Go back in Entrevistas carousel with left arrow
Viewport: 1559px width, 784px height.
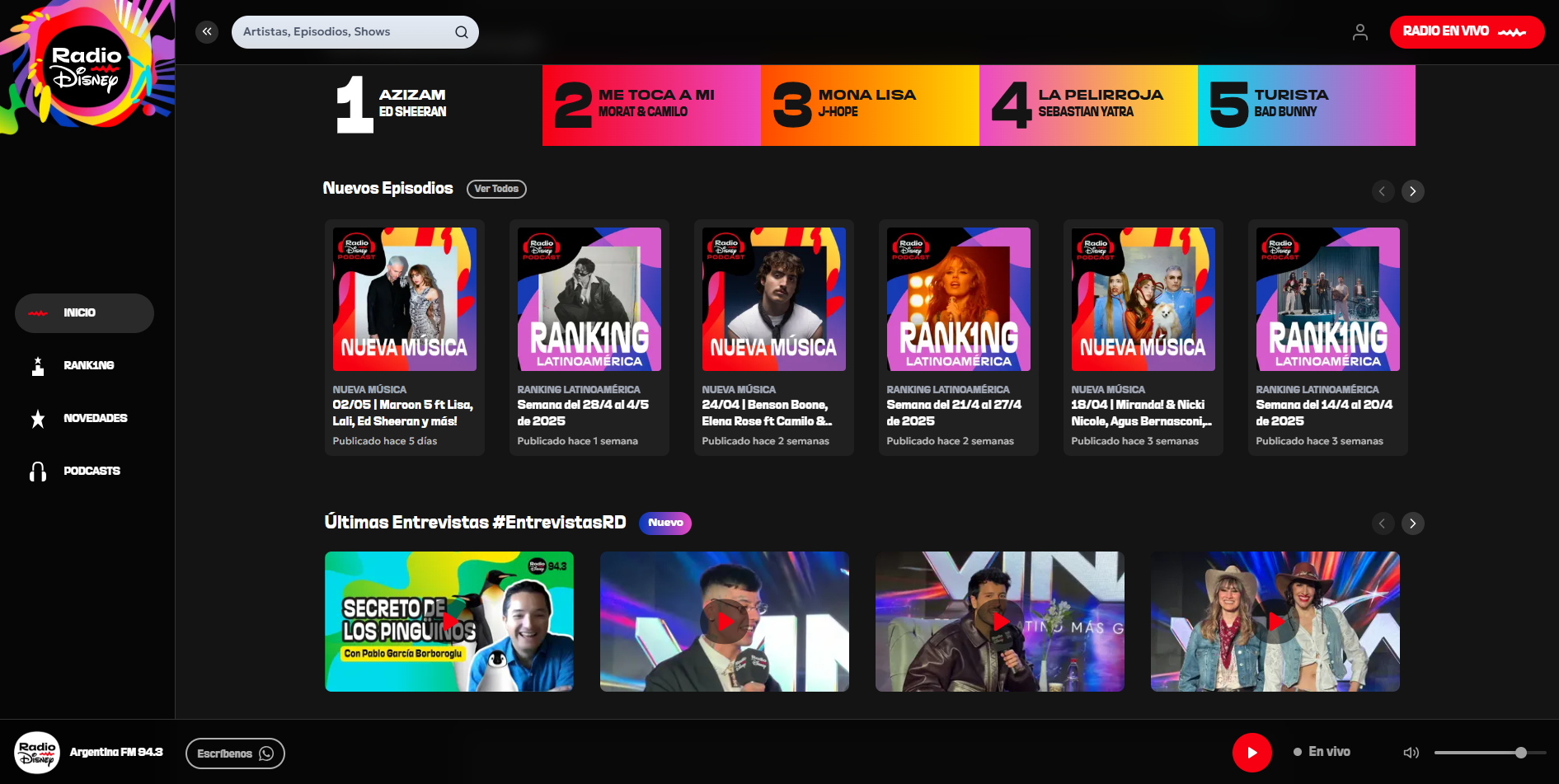tap(1383, 523)
